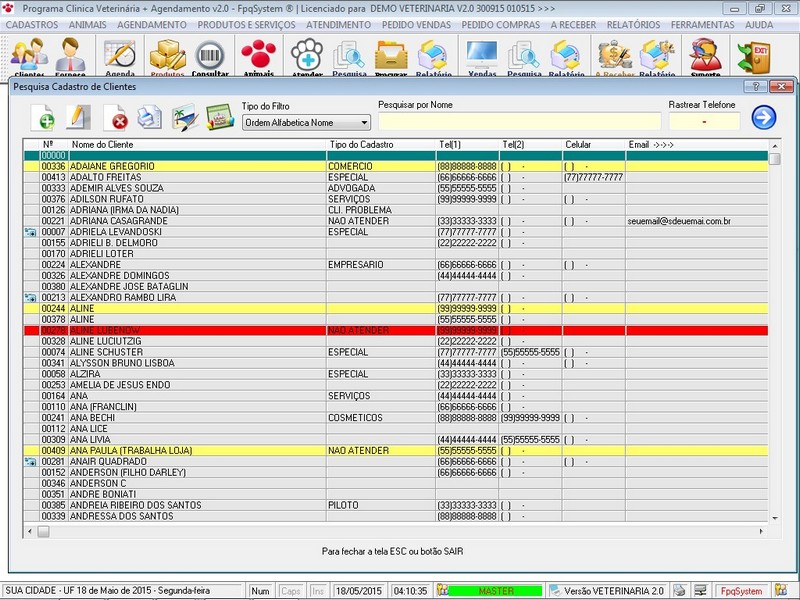Open the Clientes toolbar icon
This screenshot has width=800, height=600.
click(29, 56)
